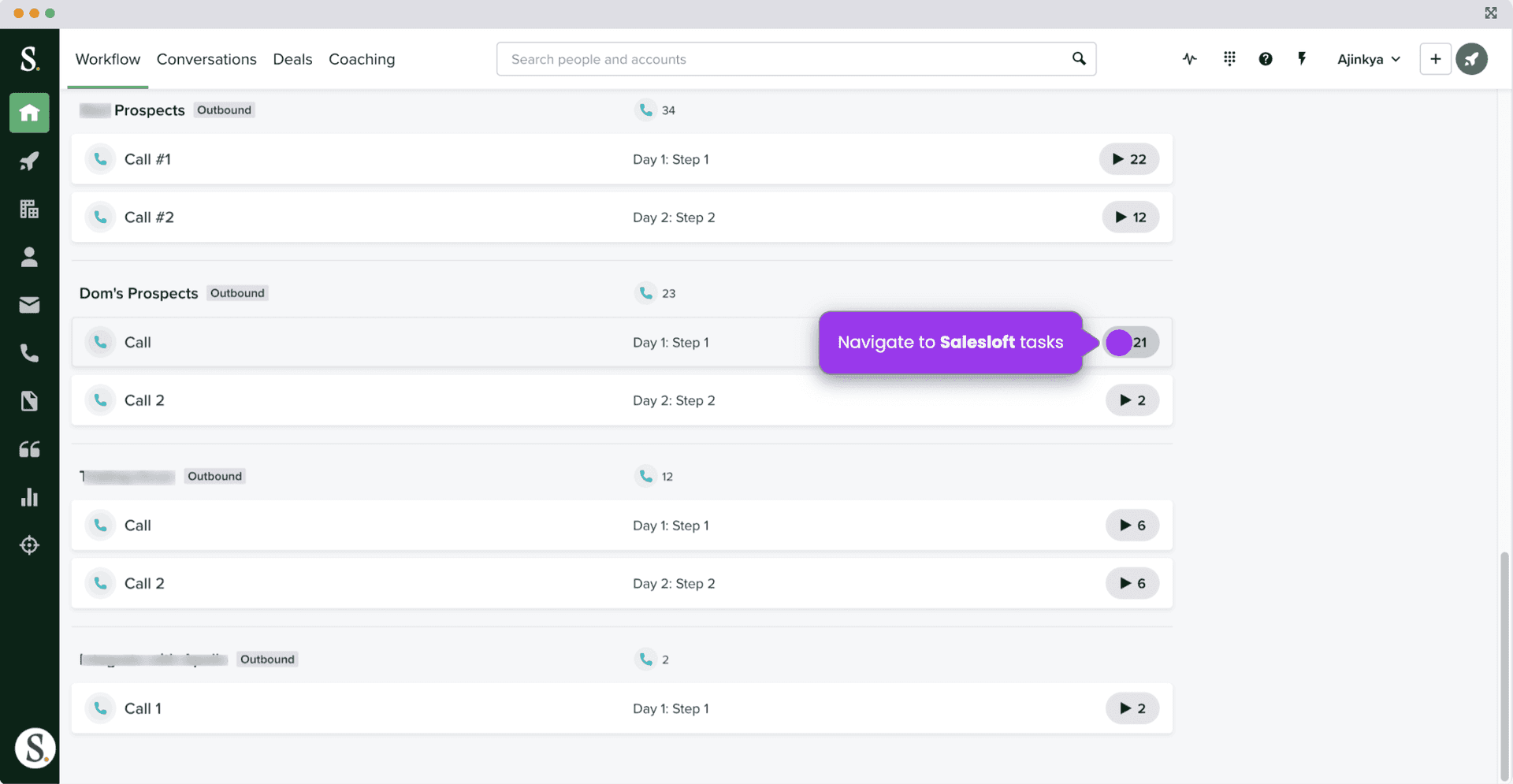Run the 22 tasks for Call #1
Viewport: 1513px width, 784px height.
[x=1128, y=159]
